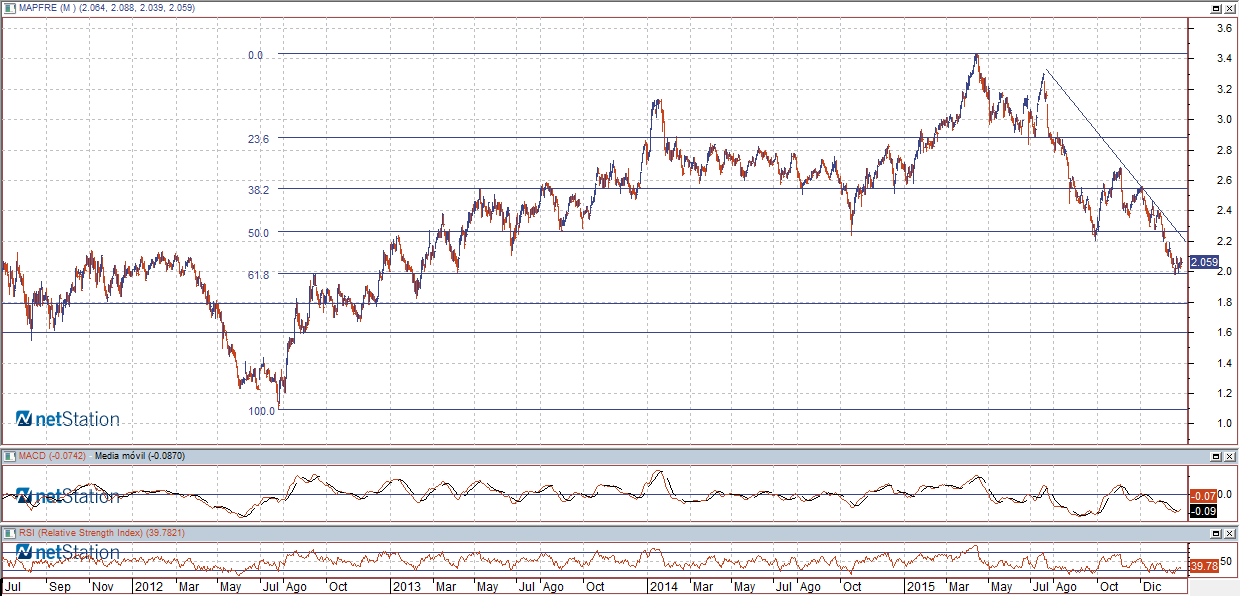Select the descending trendline from the July 2015 high

1115,157
